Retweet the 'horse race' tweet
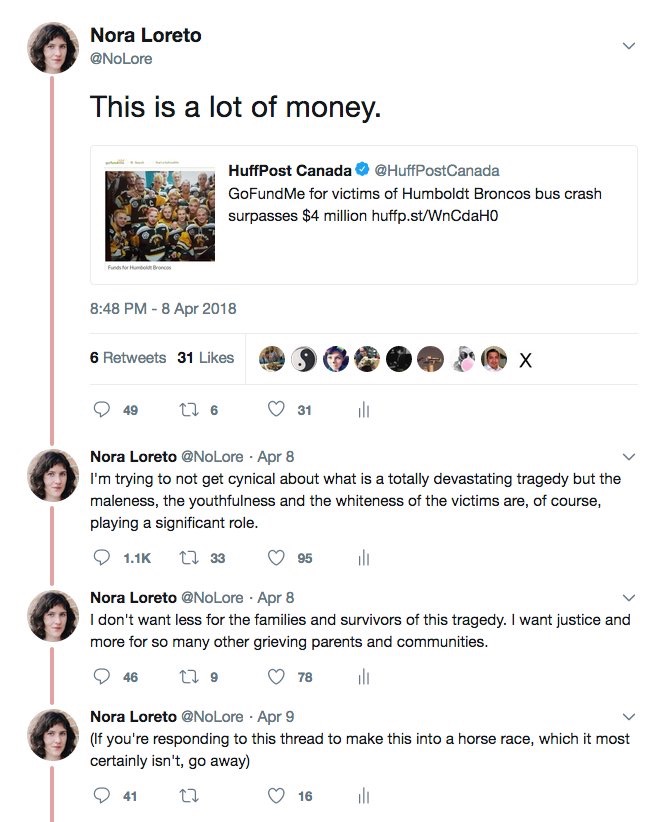Viewport: 664px width, 822px height. tap(187, 796)
